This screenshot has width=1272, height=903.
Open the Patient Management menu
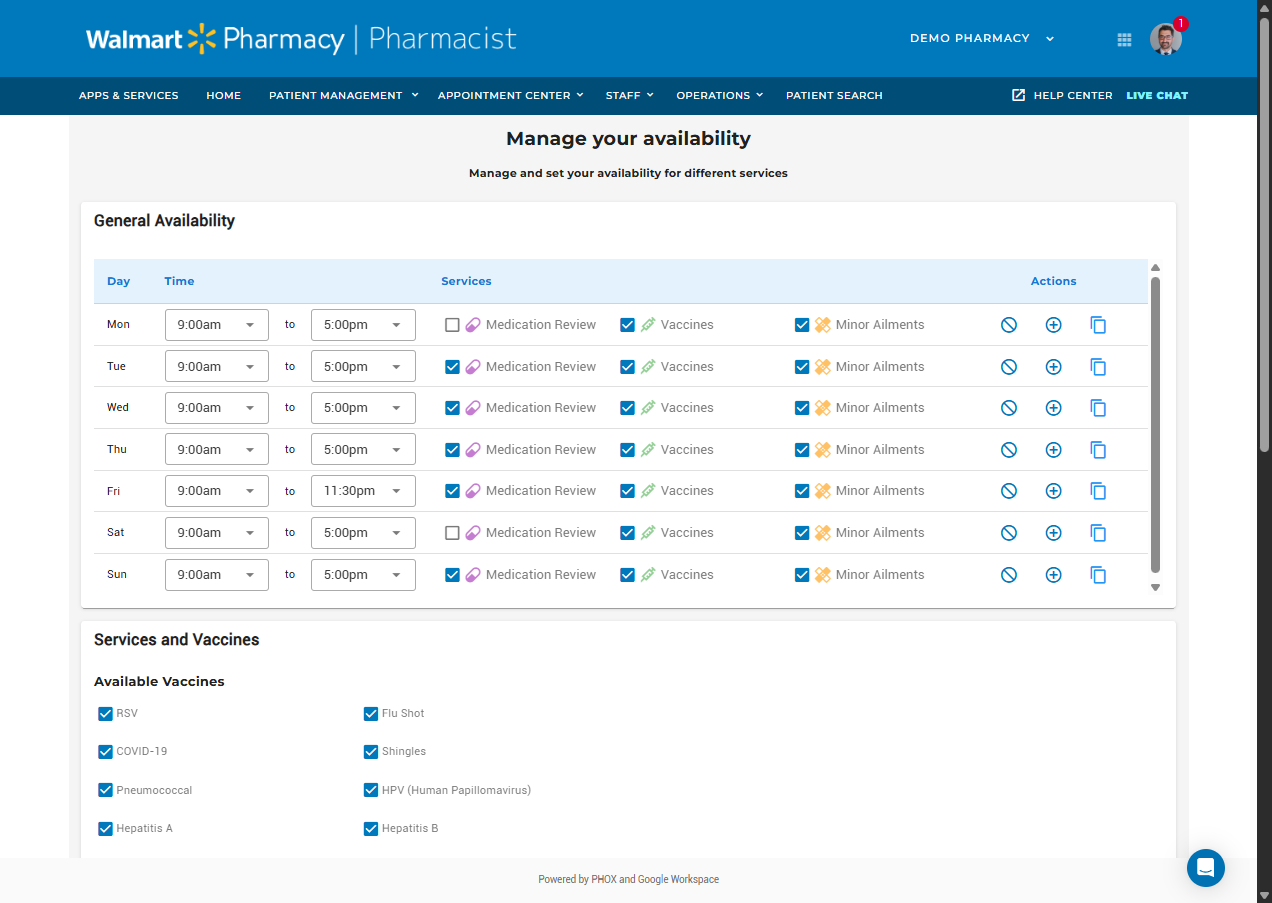coord(343,95)
